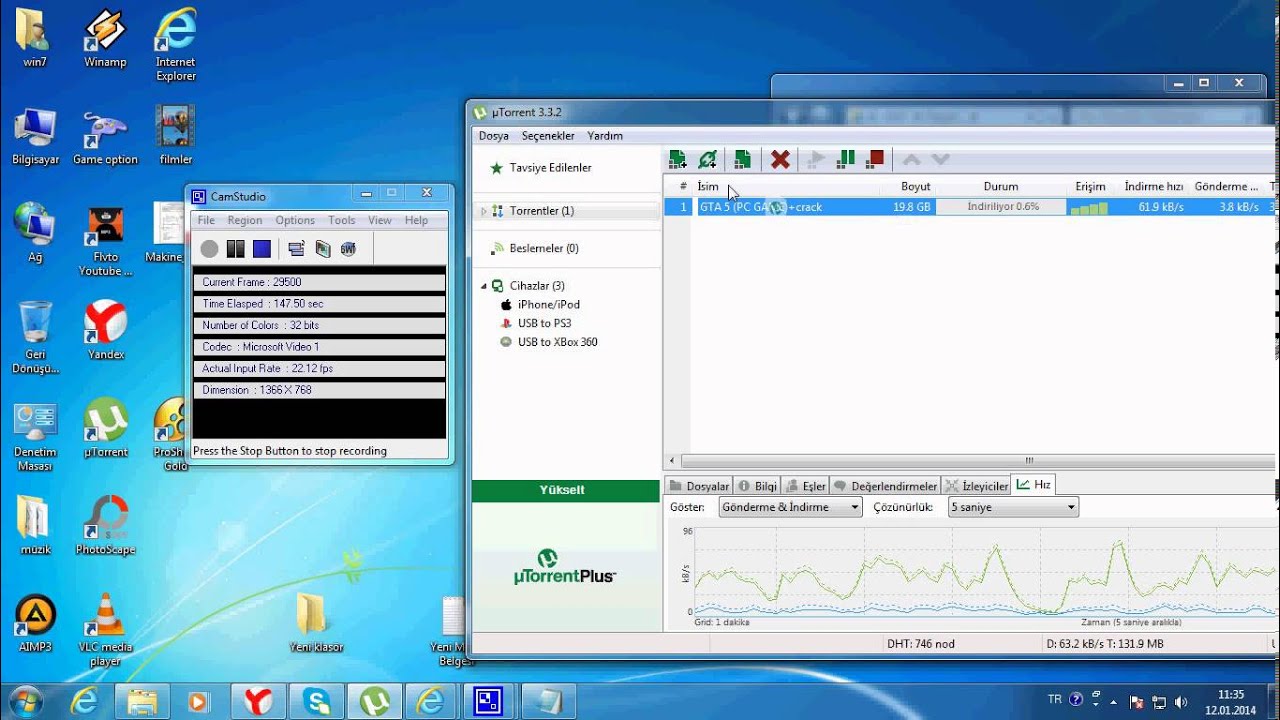Screen dimensions: 1280x720
Task: Click the volume speaker tray icon
Action: 1182,702
